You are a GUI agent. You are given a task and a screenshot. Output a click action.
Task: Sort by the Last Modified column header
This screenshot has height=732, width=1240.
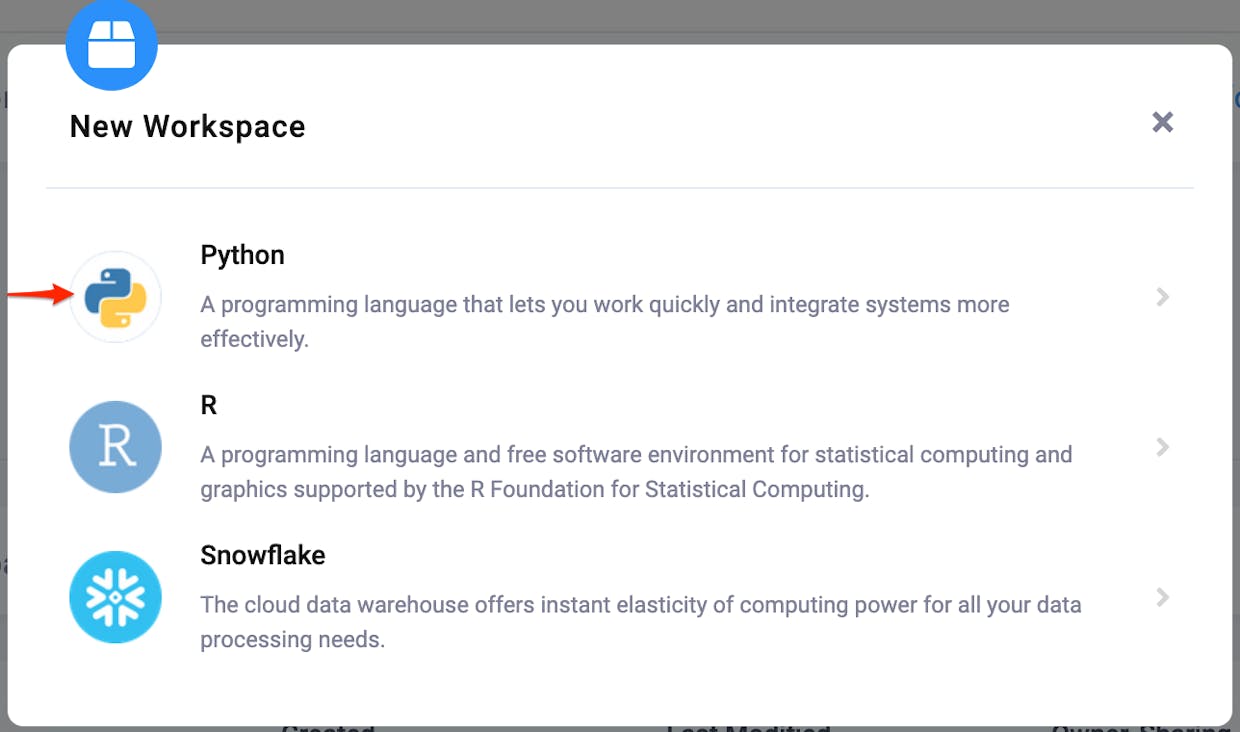tap(748, 728)
